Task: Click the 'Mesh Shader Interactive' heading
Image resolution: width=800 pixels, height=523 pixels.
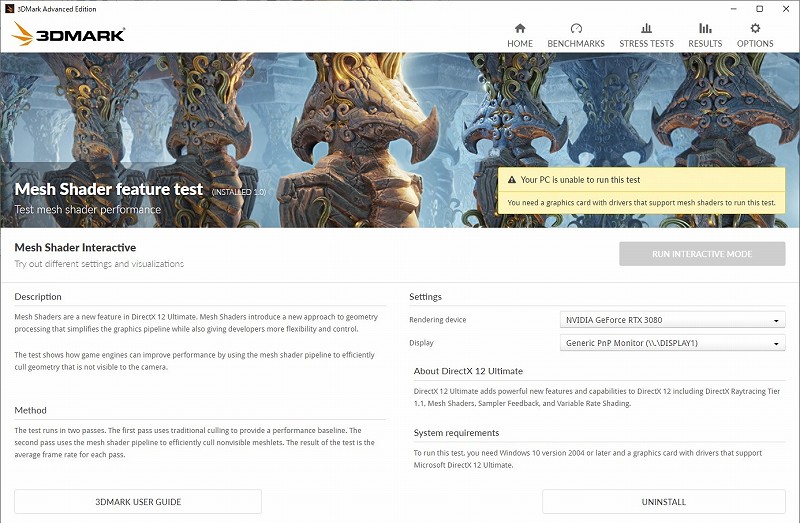Action: (x=75, y=247)
